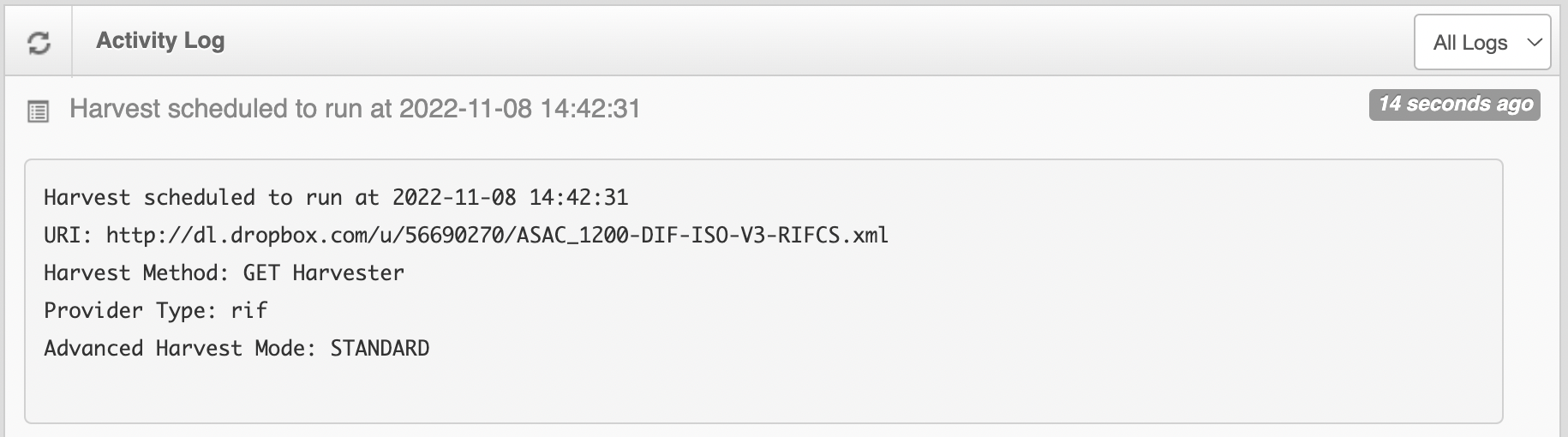Collapse the Harvest scheduled log entry title
Screen dimensions: 1568x437
(x=355, y=109)
